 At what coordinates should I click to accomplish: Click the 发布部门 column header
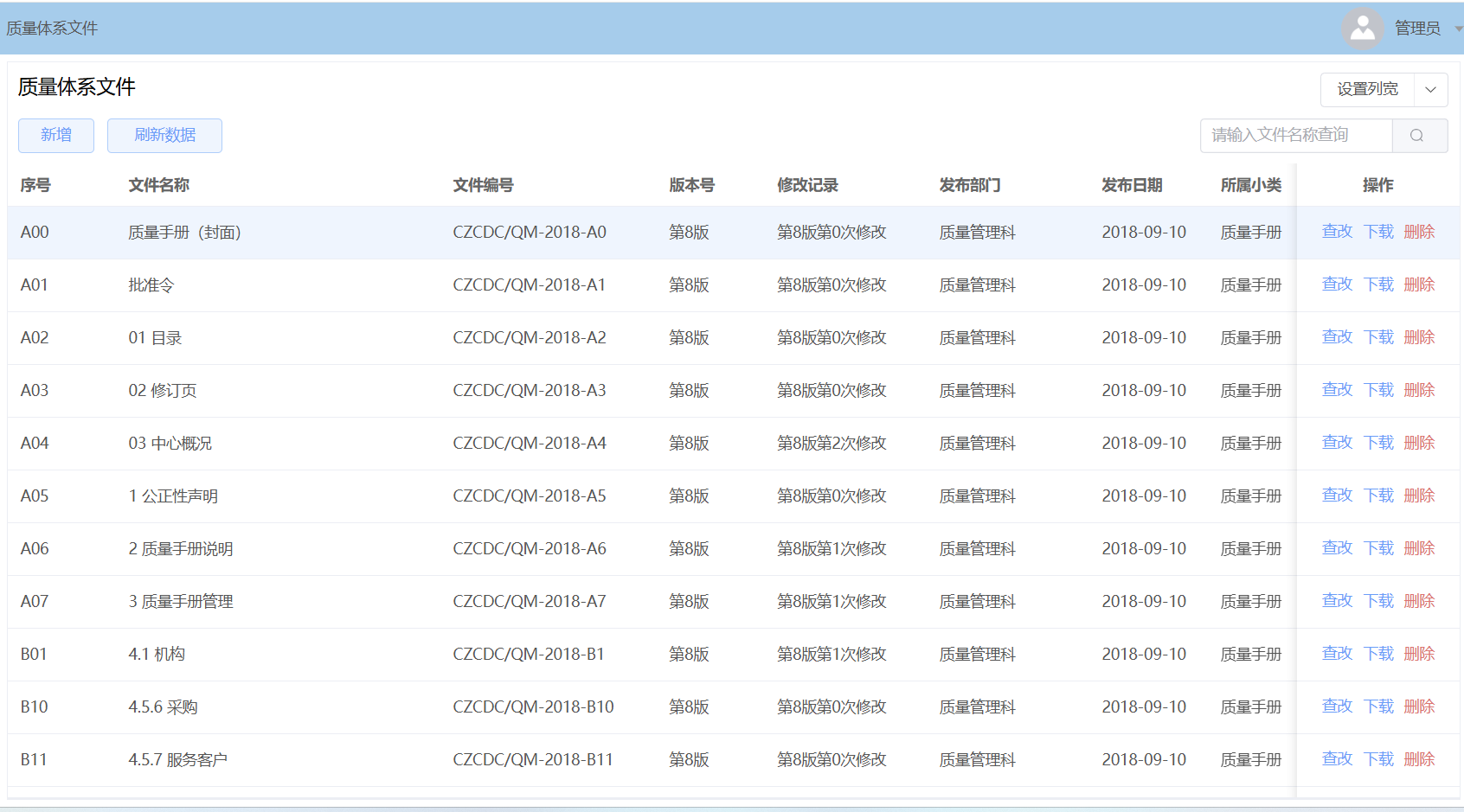[x=970, y=185]
